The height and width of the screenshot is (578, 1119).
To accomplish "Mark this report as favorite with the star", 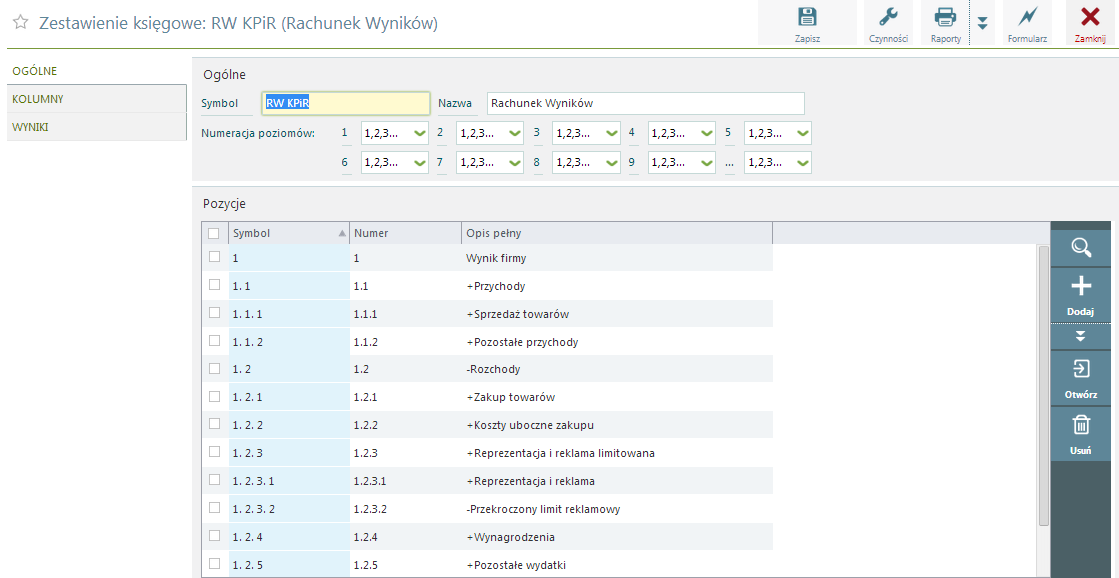I will click(x=21, y=23).
